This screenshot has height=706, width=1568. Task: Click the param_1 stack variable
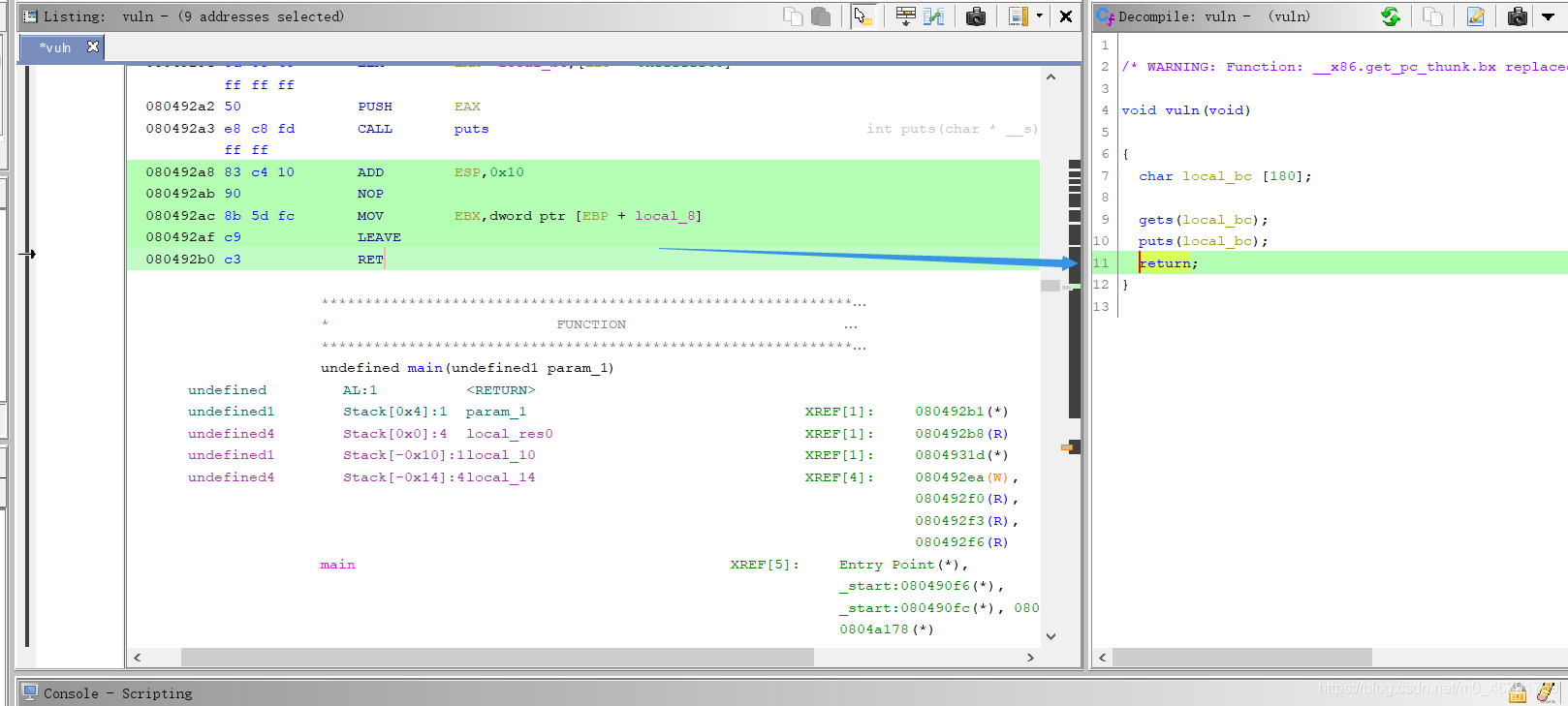(x=495, y=412)
